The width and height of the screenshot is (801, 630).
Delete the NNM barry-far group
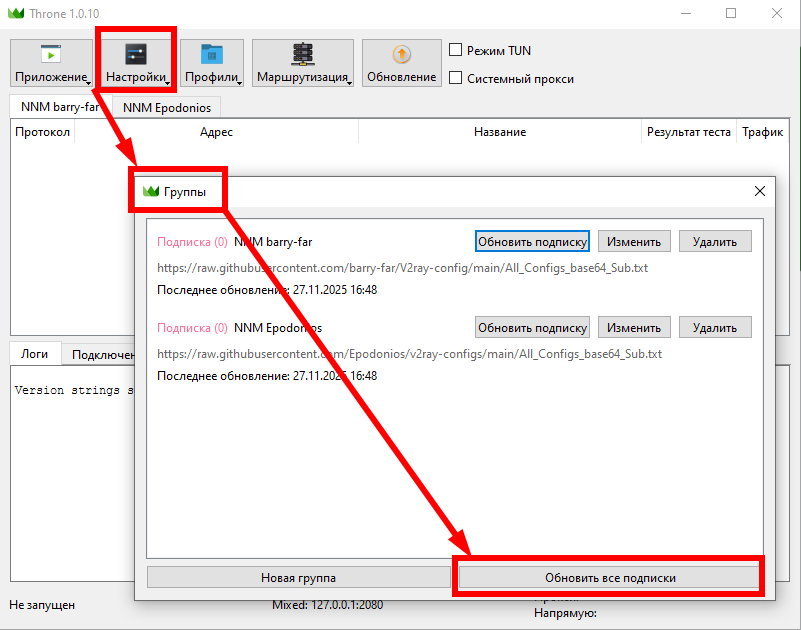715,241
